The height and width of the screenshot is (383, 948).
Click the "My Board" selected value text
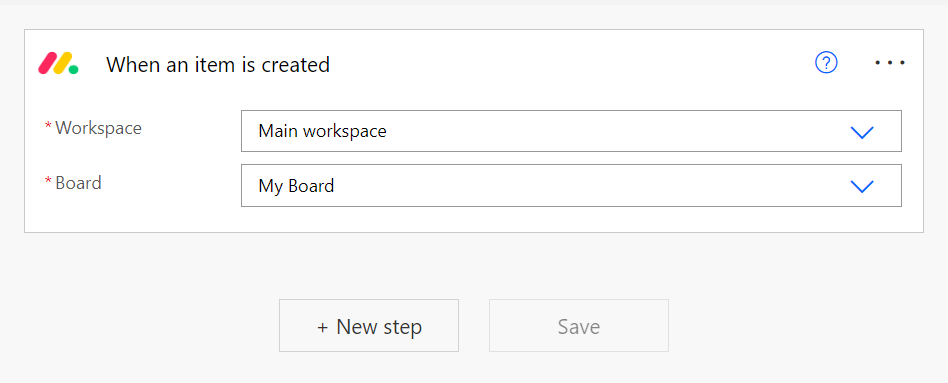coord(296,185)
